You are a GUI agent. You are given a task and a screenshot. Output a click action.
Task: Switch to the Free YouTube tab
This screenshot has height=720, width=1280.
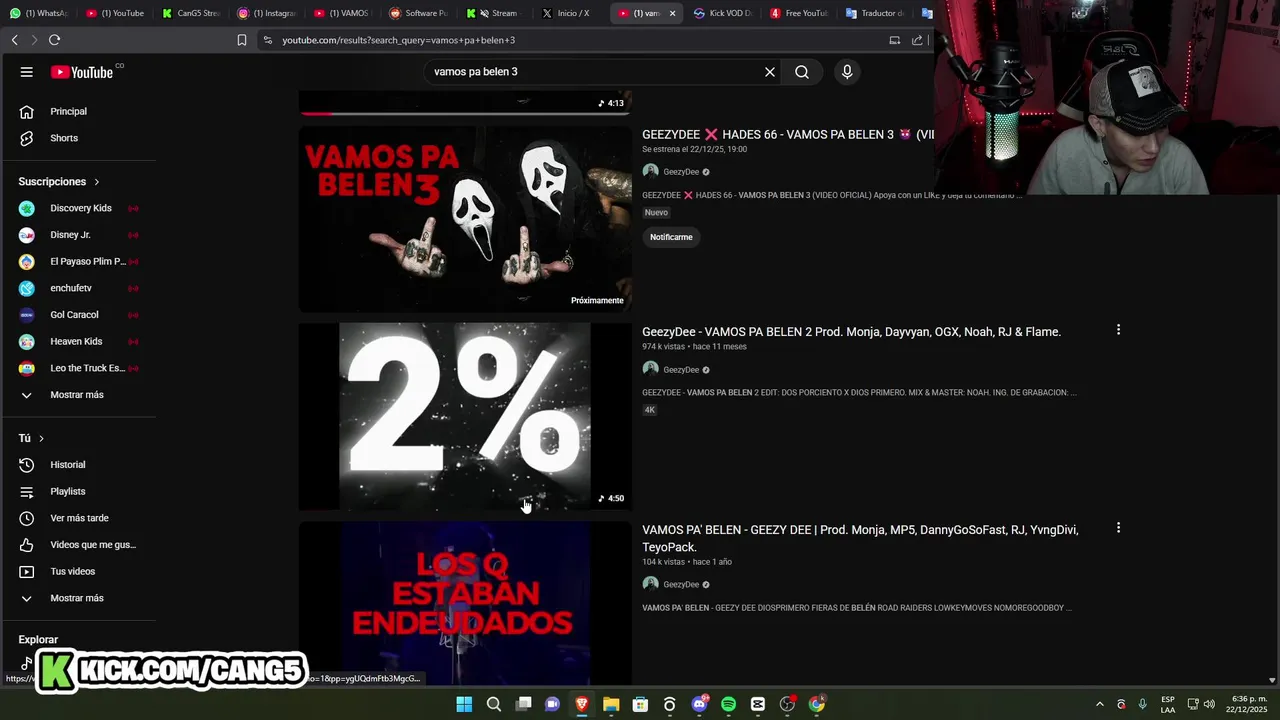(x=798, y=13)
